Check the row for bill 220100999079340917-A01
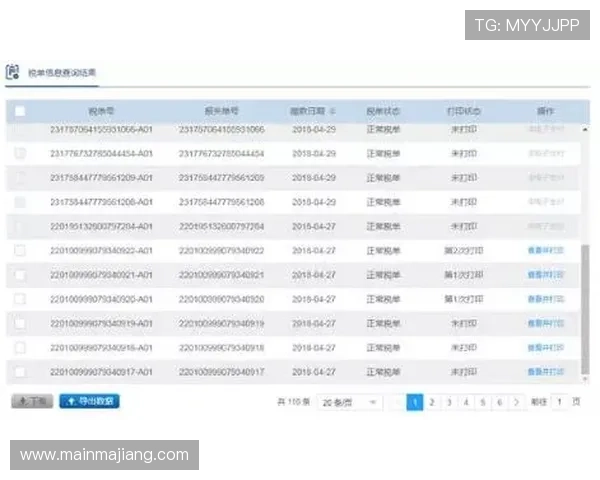600x480 pixels. (20, 372)
